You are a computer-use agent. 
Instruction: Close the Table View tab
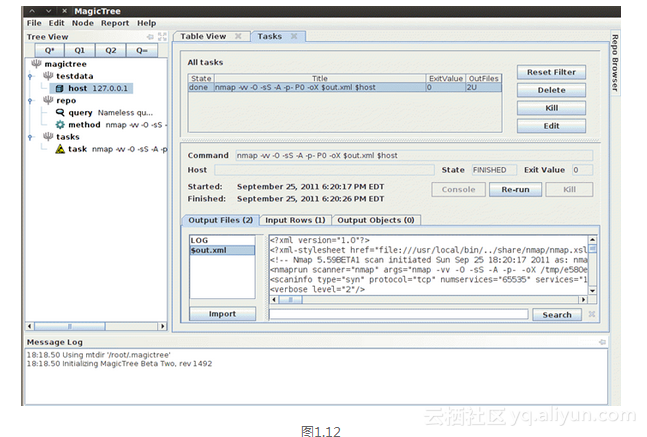click(238, 36)
